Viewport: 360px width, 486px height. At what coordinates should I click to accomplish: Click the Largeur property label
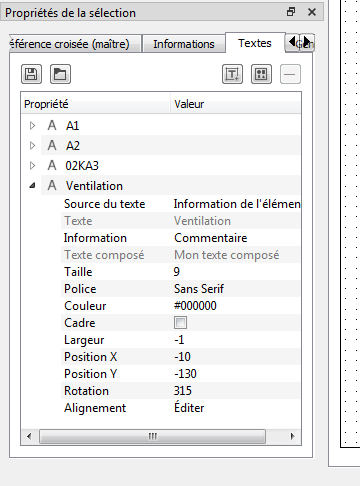[x=84, y=340]
